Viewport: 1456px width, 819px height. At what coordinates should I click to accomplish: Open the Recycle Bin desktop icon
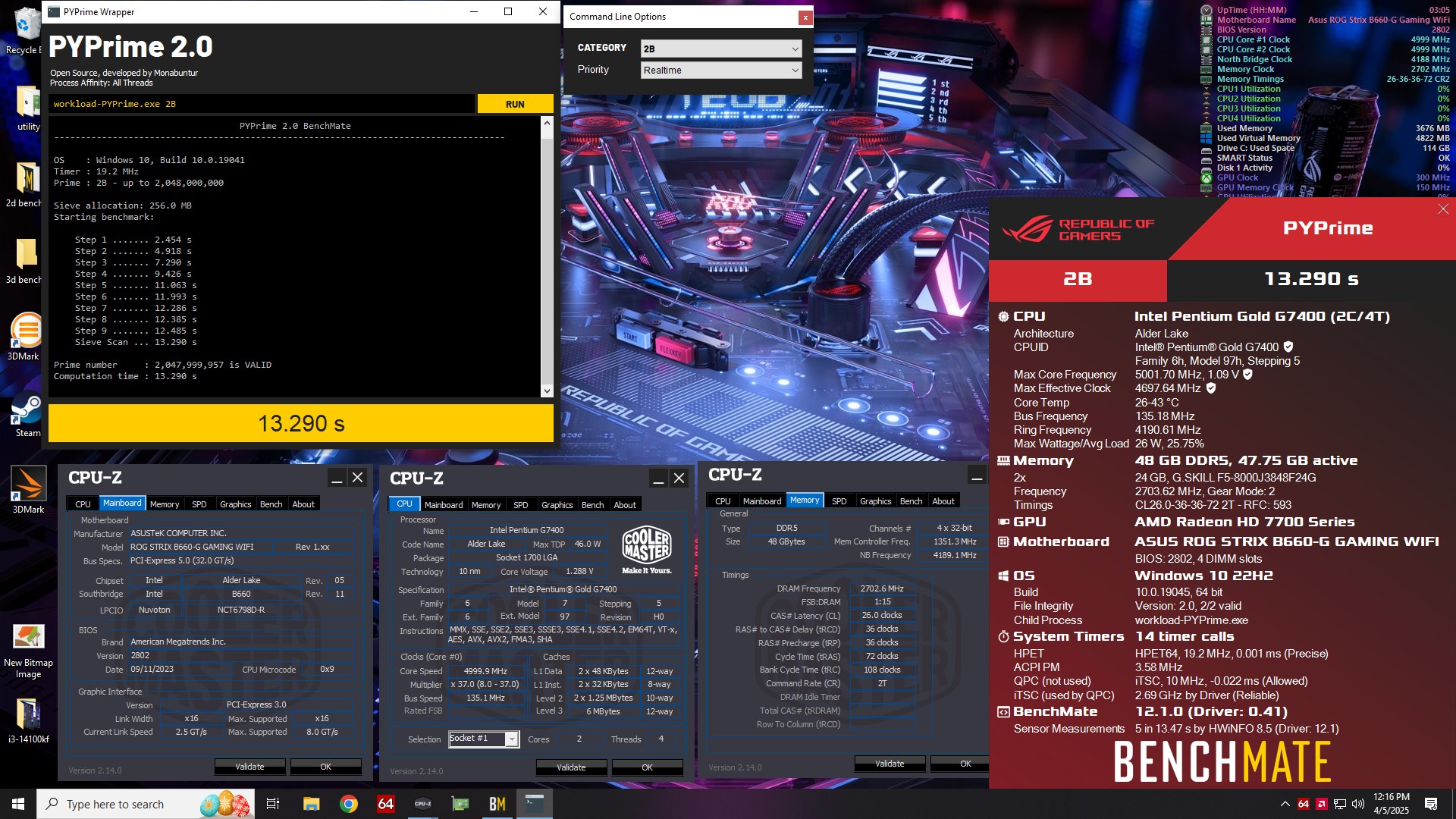(x=26, y=30)
